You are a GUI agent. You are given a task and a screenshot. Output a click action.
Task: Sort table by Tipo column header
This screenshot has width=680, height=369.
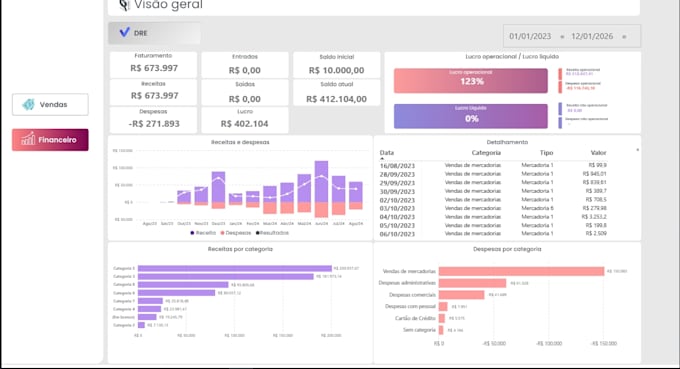(x=546, y=153)
